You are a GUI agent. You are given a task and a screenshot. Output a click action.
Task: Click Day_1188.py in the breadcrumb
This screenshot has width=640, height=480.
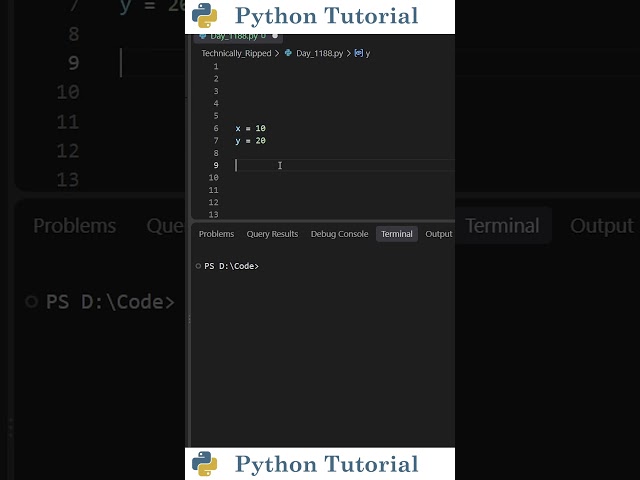[320, 53]
